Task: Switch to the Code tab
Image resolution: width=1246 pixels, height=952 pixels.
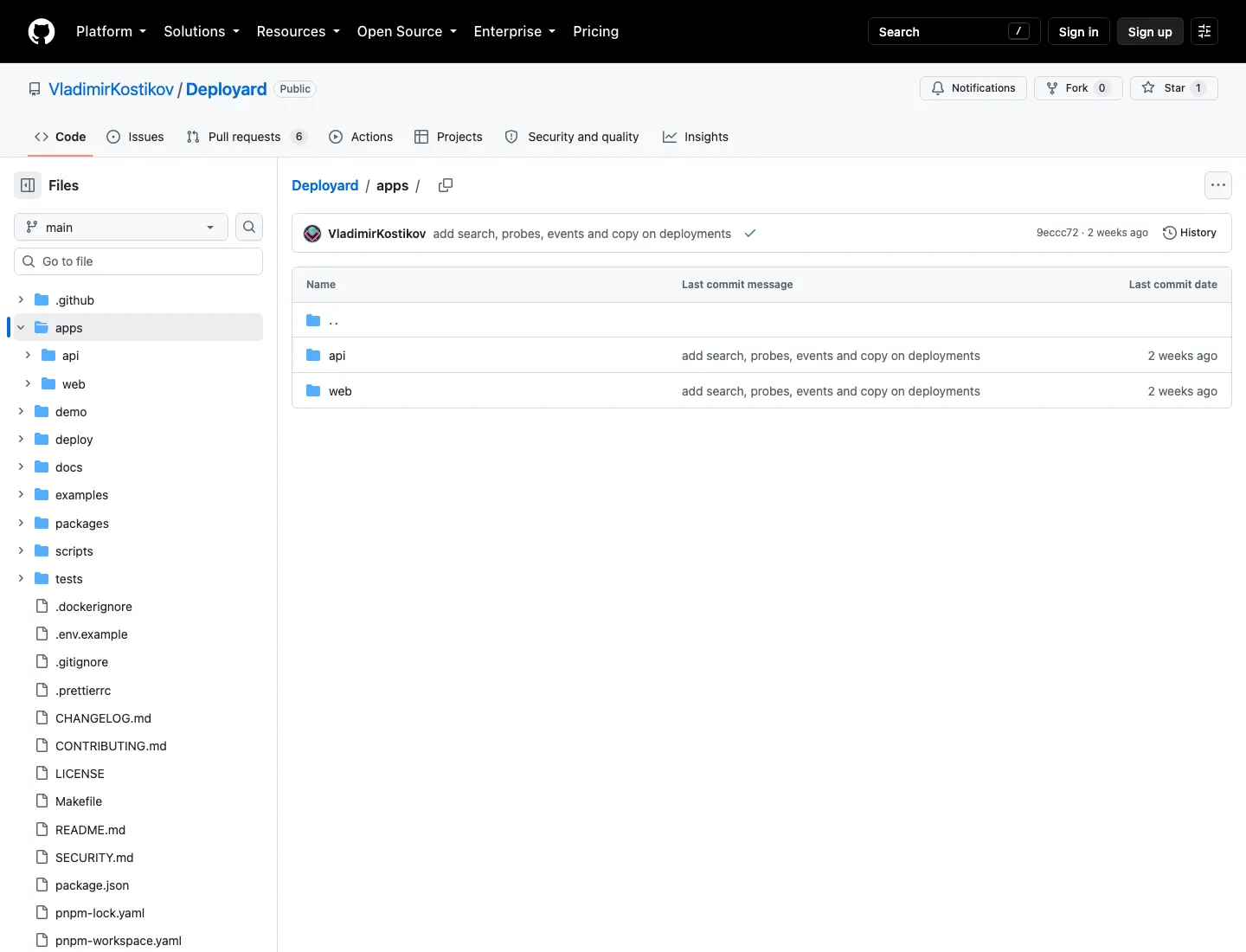Action: pyautogui.click(x=60, y=137)
